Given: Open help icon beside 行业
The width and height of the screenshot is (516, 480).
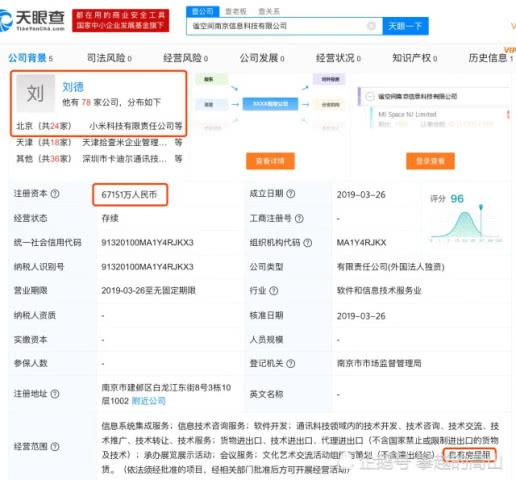Looking at the screenshot, I should click(x=274, y=291).
